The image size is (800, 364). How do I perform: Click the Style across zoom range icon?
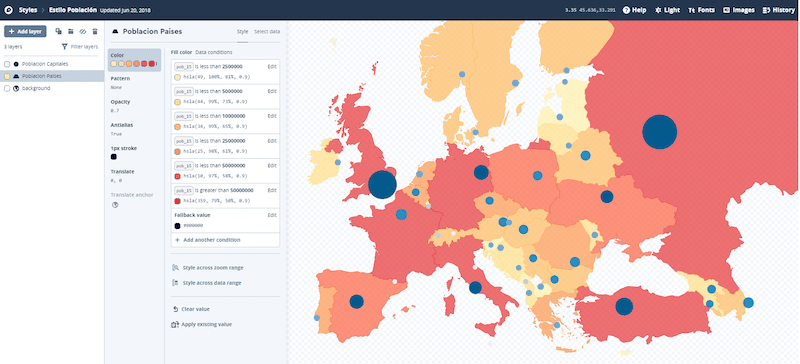[x=176, y=268]
